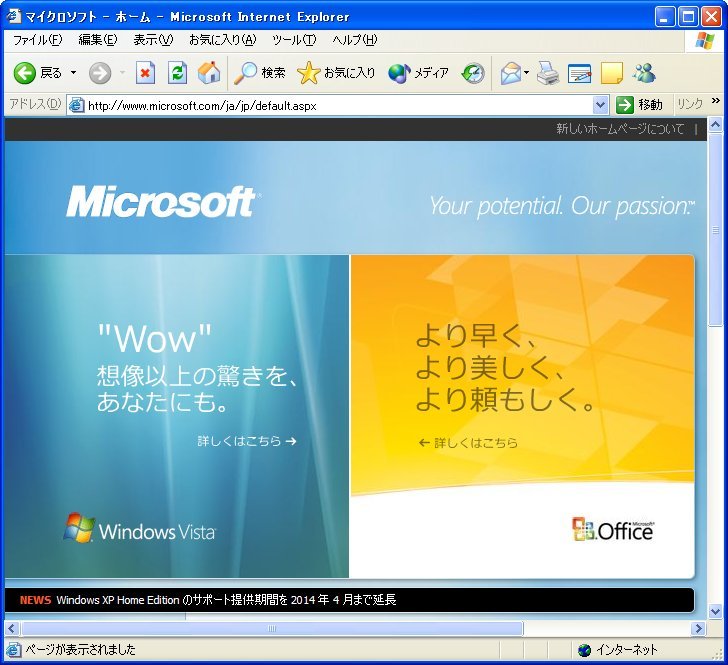Open the Back button history dropdown
This screenshot has width=728, height=665.
(x=73, y=73)
